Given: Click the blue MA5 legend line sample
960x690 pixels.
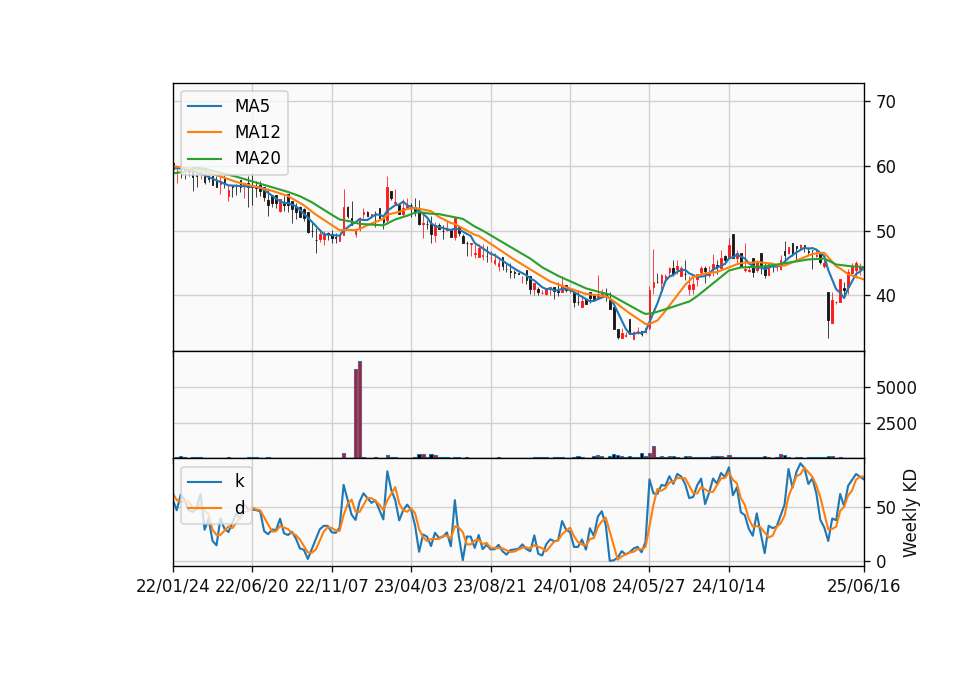Looking at the screenshot, I should [x=204, y=107].
